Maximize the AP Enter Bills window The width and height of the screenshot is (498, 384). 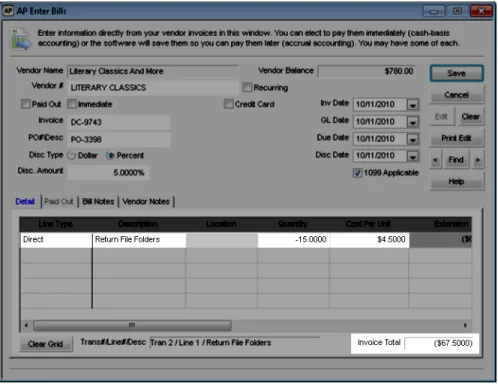pyautogui.click(x=457, y=11)
